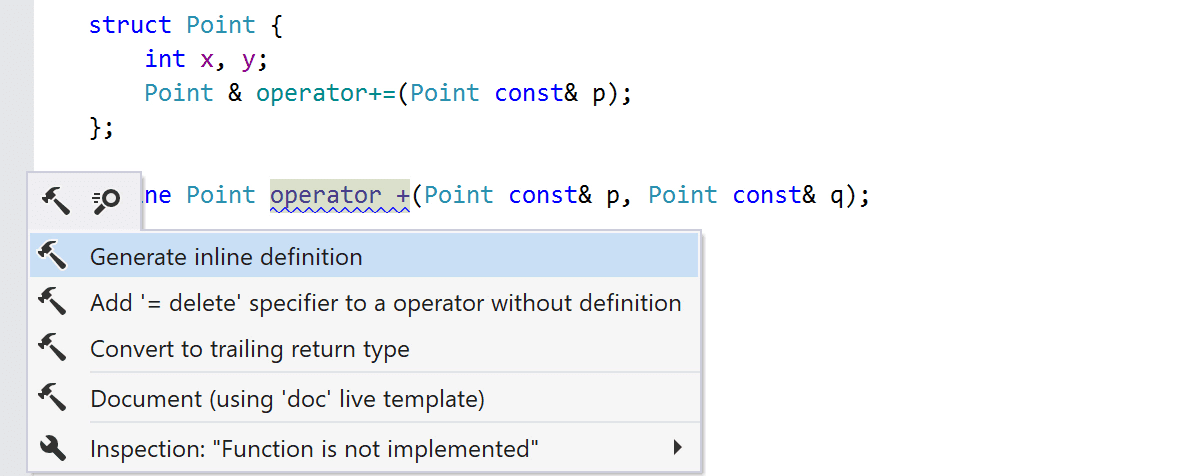Open Inspection: "Function is not implemented" entry

364,449
